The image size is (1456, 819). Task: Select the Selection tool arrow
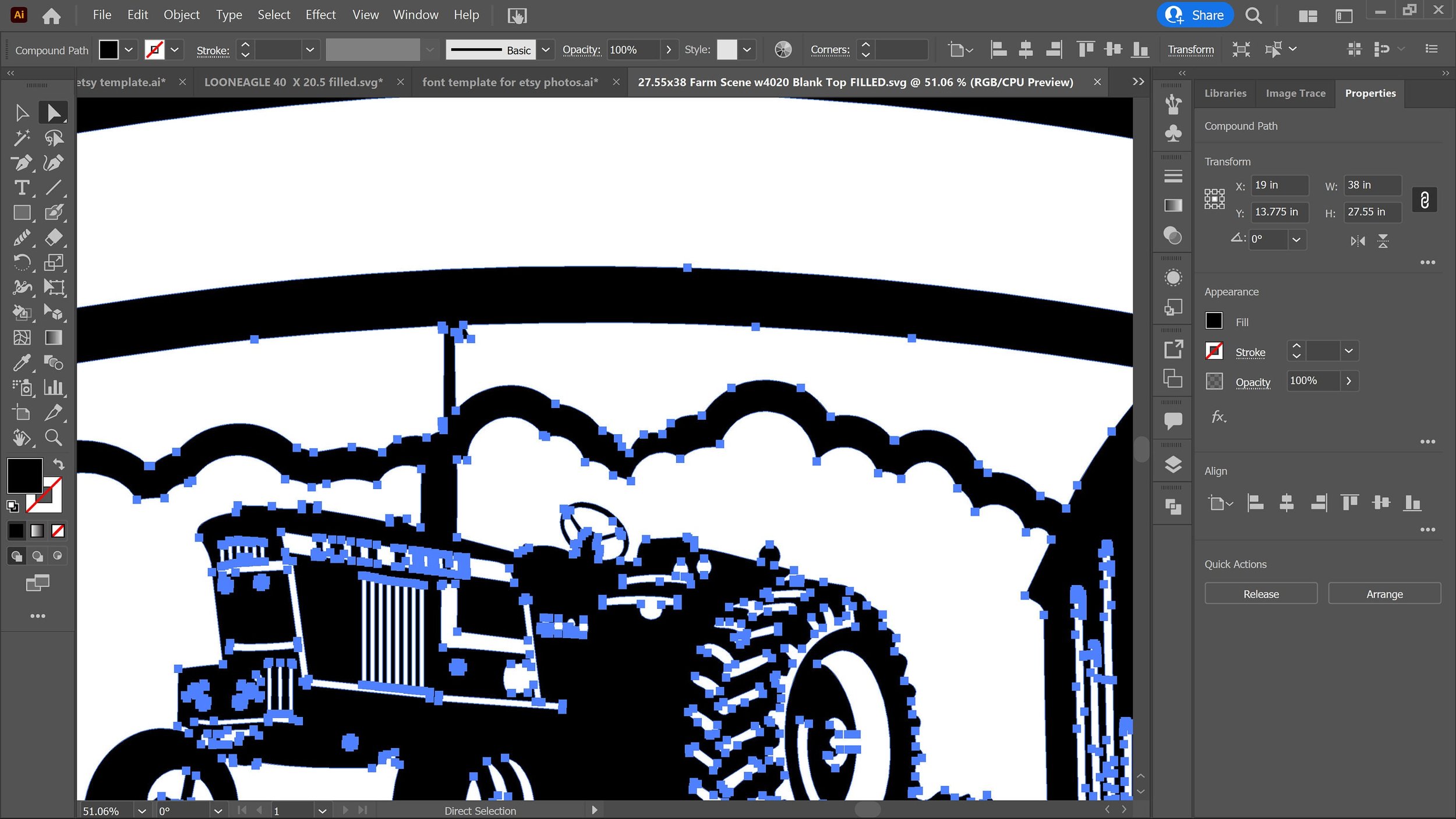(22, 113)
